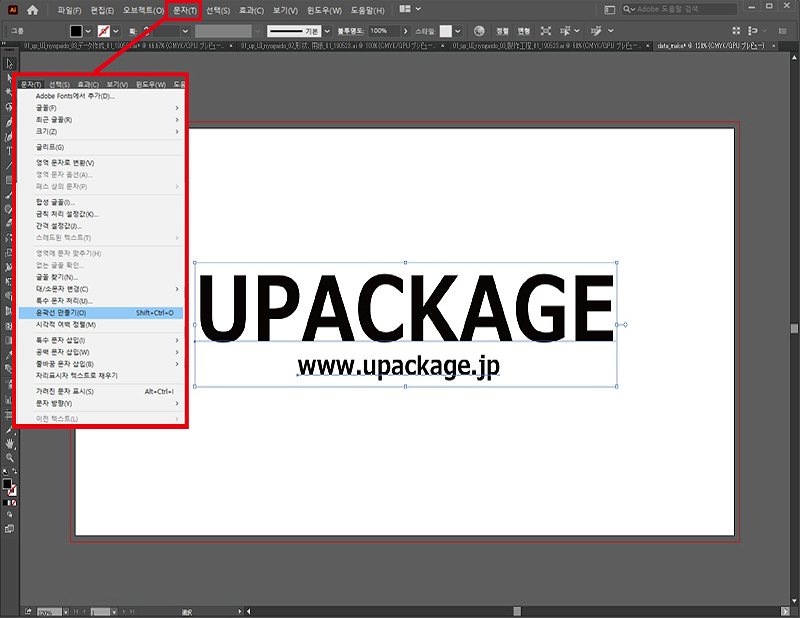Image resolution: width=800 pixels, height=618 pixels.
Task: Open the fill color dropdown arrow
Action: point(88,31)
